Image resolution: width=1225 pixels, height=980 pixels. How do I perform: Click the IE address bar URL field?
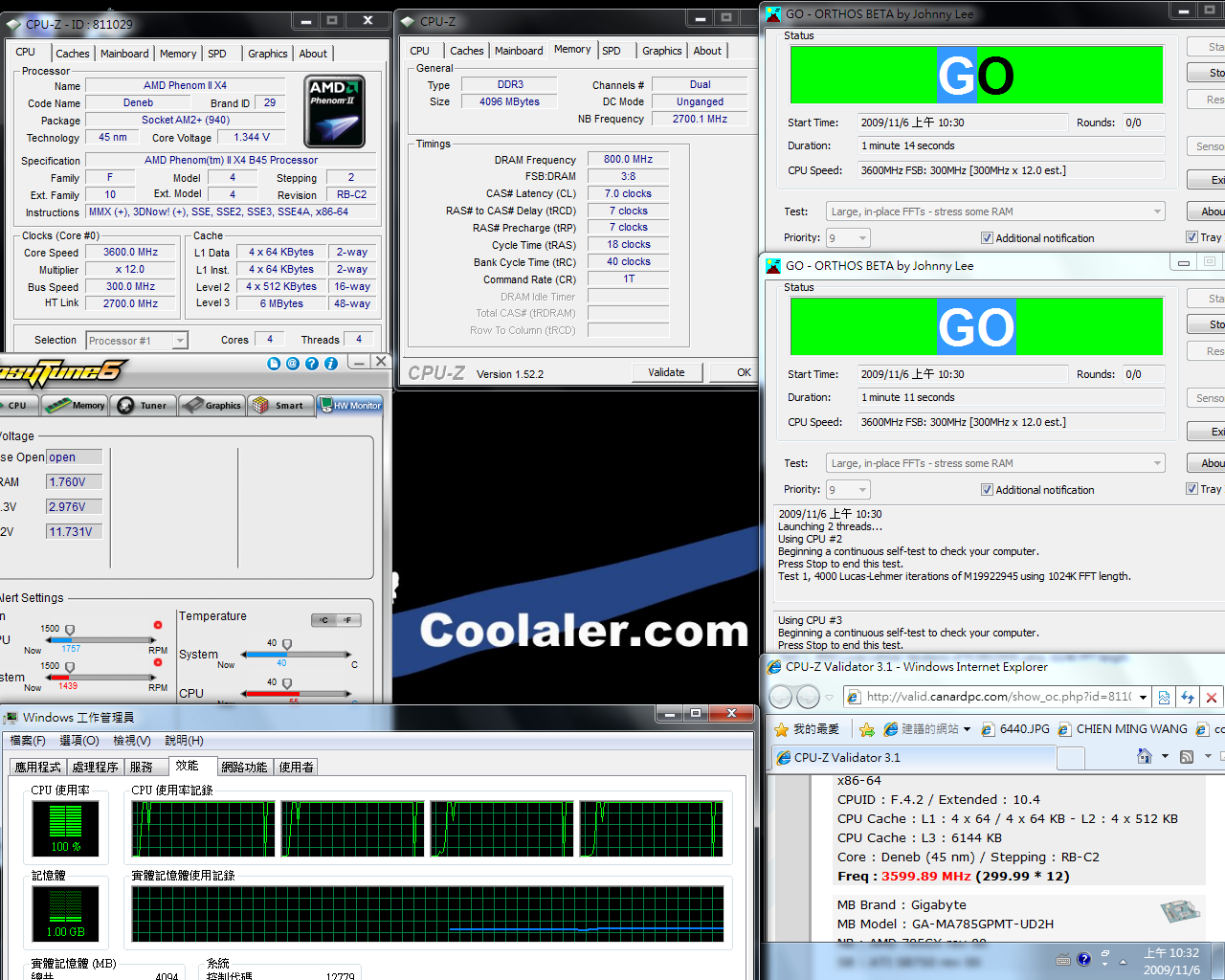999,697
